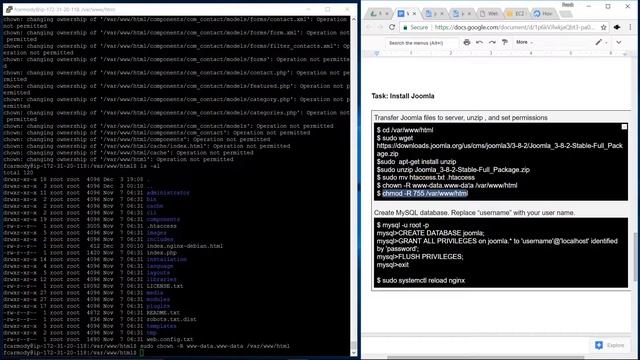
Task: Redo the last edit in Docs
Action: click(x=492, y=42)
